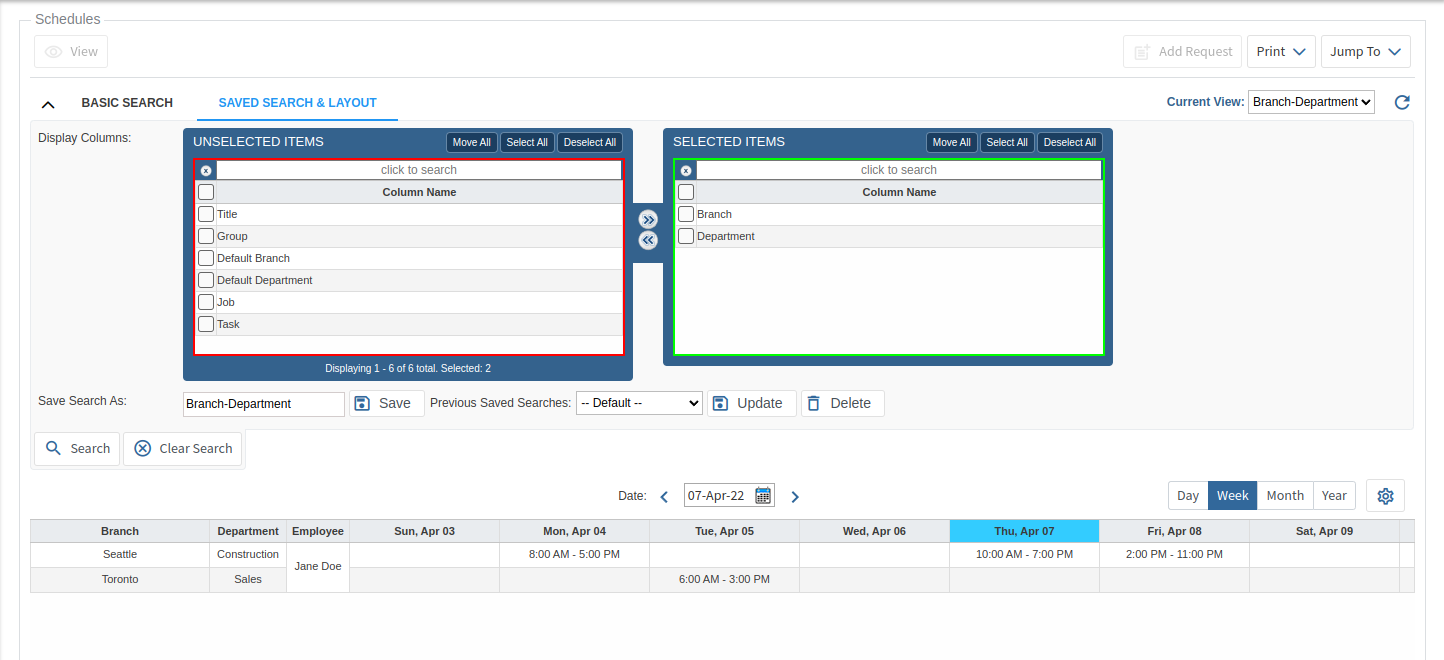
Task: Click the Unselected Items search box
Action: [419, 170]
